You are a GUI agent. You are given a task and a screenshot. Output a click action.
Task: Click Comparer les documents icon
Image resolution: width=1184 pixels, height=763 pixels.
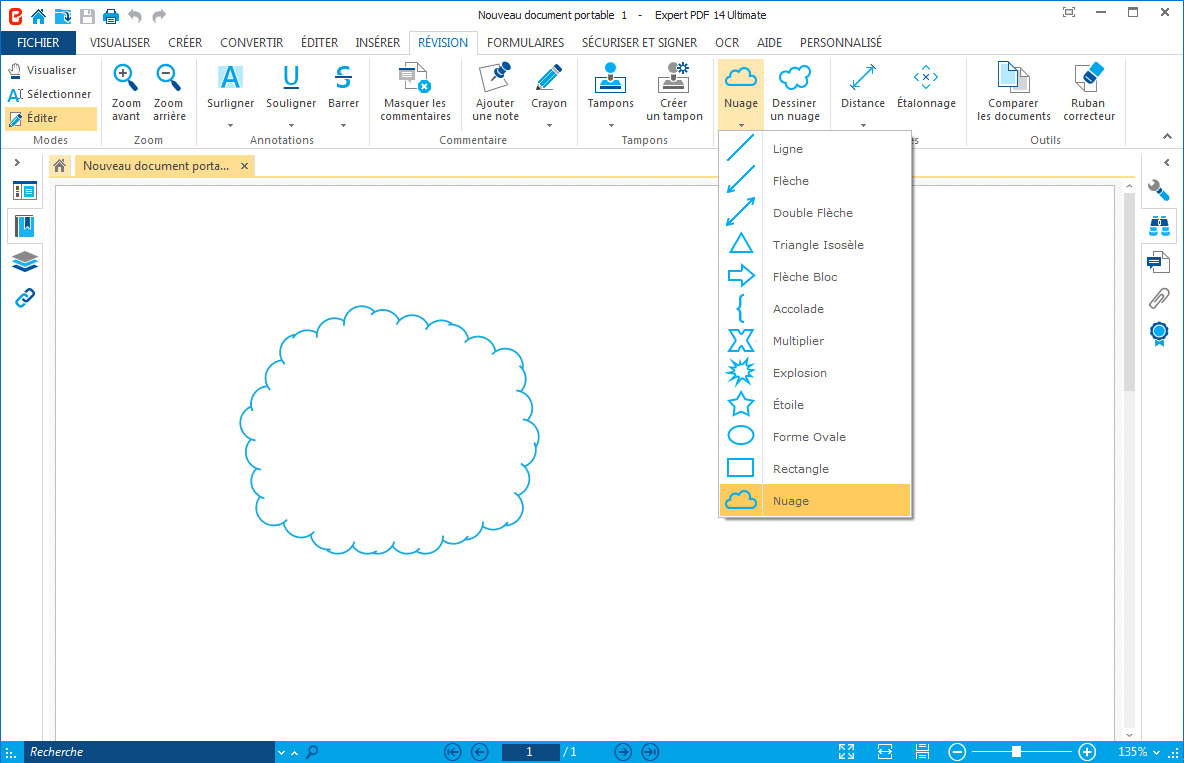coord(1013,79)
